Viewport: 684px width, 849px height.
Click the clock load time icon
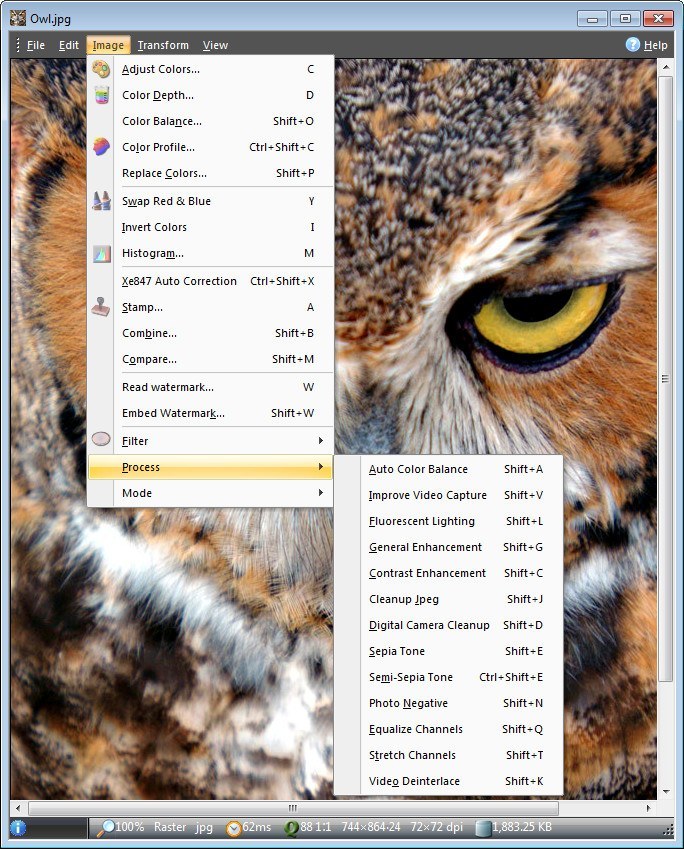(x=234, y=829)
